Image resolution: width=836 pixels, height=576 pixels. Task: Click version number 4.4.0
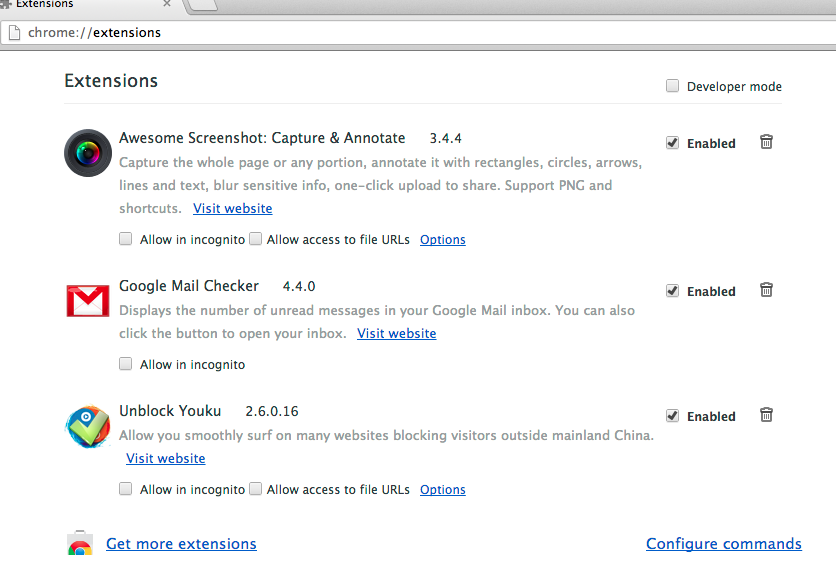pos(299,286)
